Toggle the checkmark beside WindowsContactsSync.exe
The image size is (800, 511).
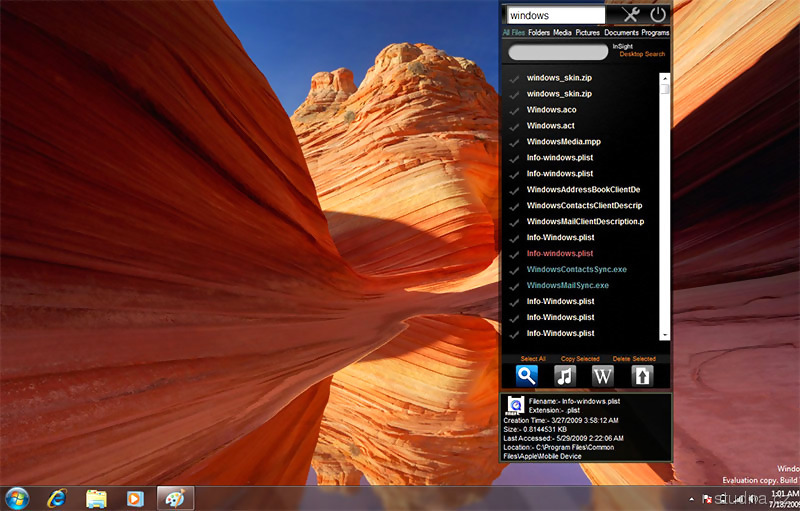click(x=514, y=270)
